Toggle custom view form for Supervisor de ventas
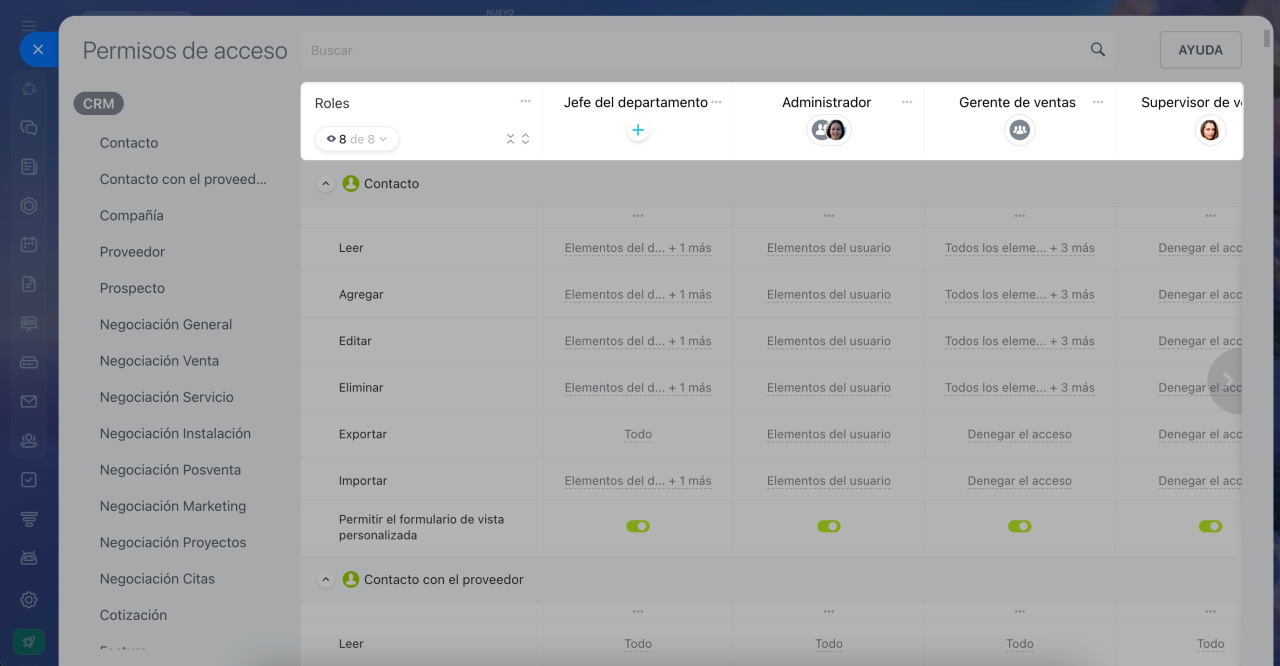This screenshot has width=1280, height=666. click(x=1210, y=526)
